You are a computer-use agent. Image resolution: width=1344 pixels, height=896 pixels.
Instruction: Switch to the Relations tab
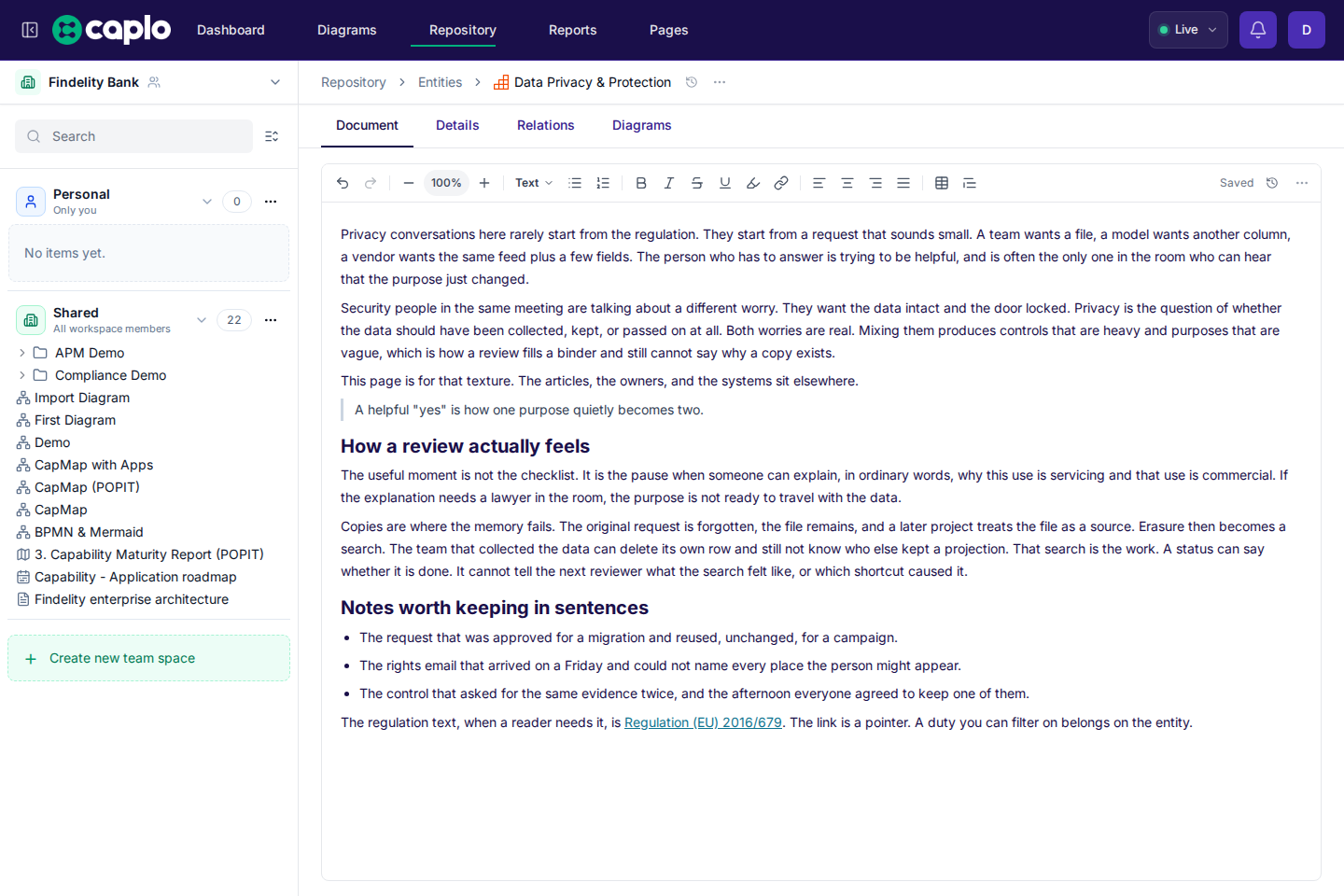(x=546, y=125)
